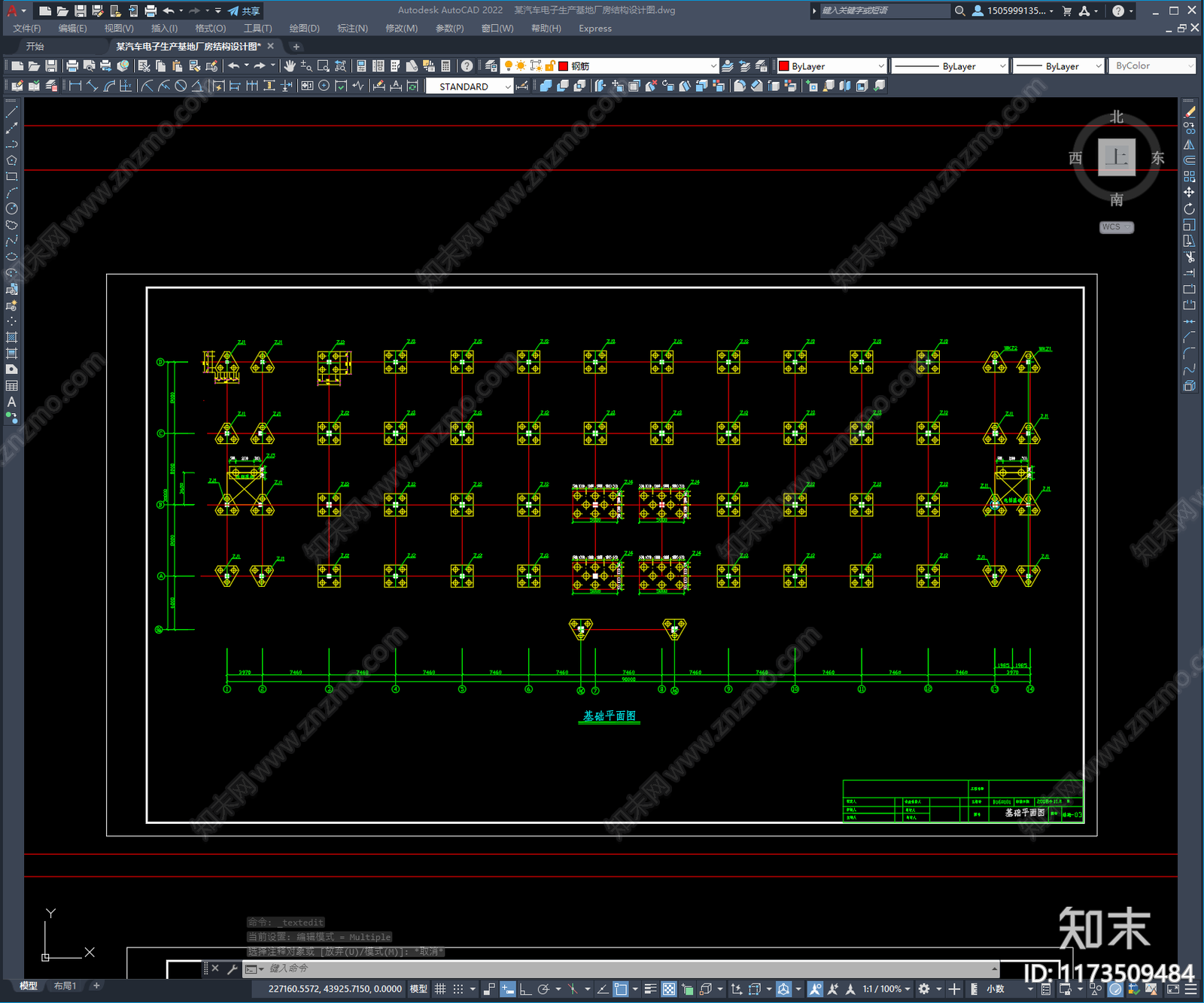Toggle ortho mode in status bar
The width and height of the screenshot is (1204, 1003).
point(525,989)
